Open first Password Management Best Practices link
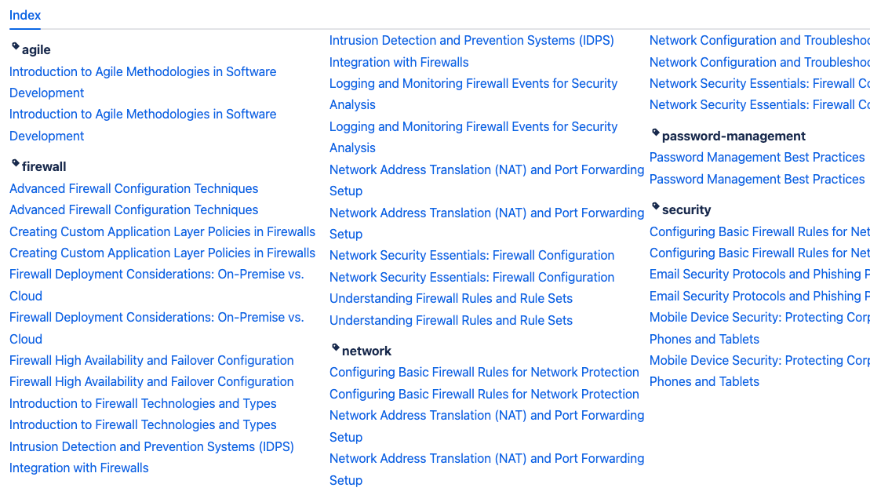The height and width of the screenshot is (495, 870). pyautogui.click(x=756, y=158)
